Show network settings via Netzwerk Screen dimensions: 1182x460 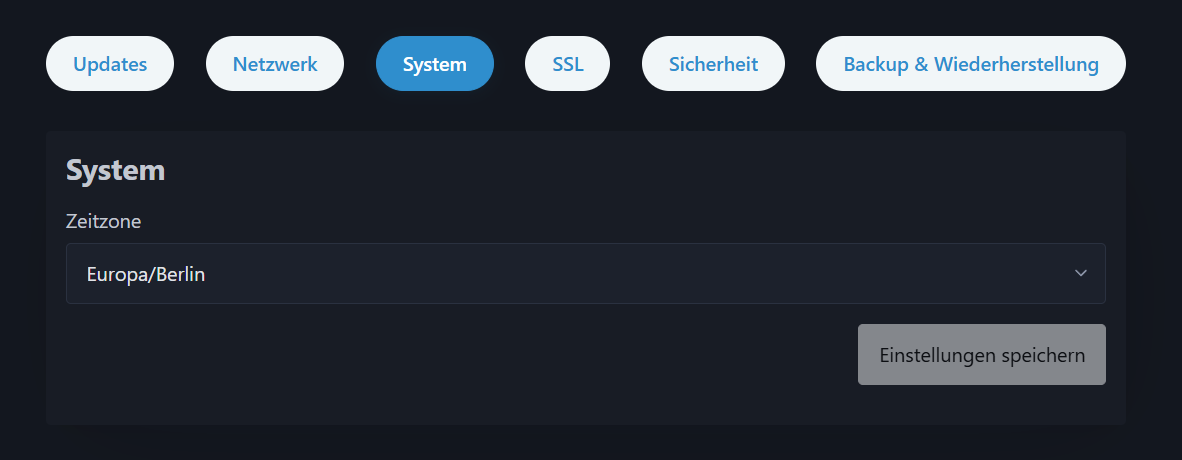[x=275, y=64]
